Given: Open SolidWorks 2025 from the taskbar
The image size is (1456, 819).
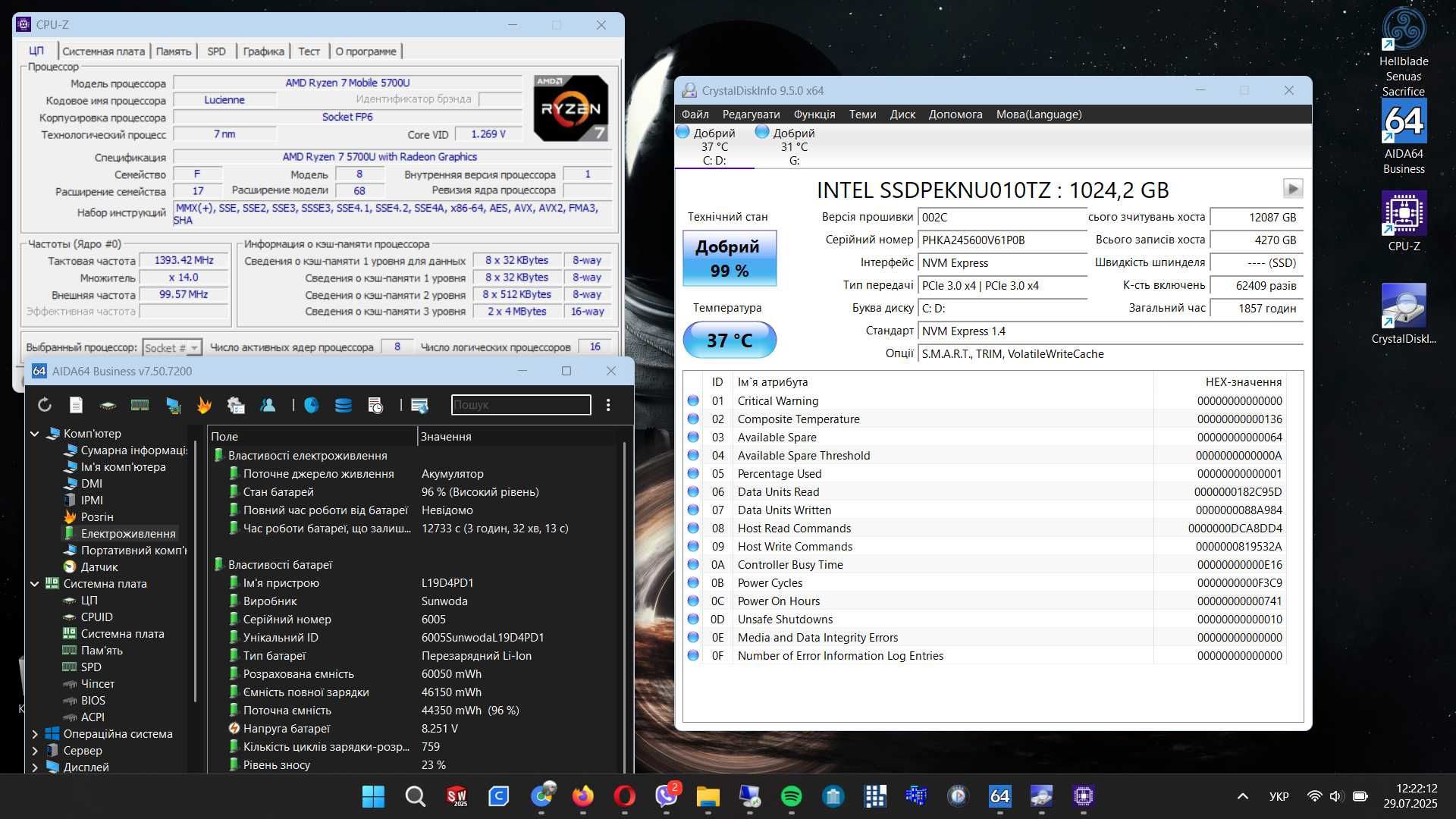Looking at the screenshot, I should (x=457, y=795).
